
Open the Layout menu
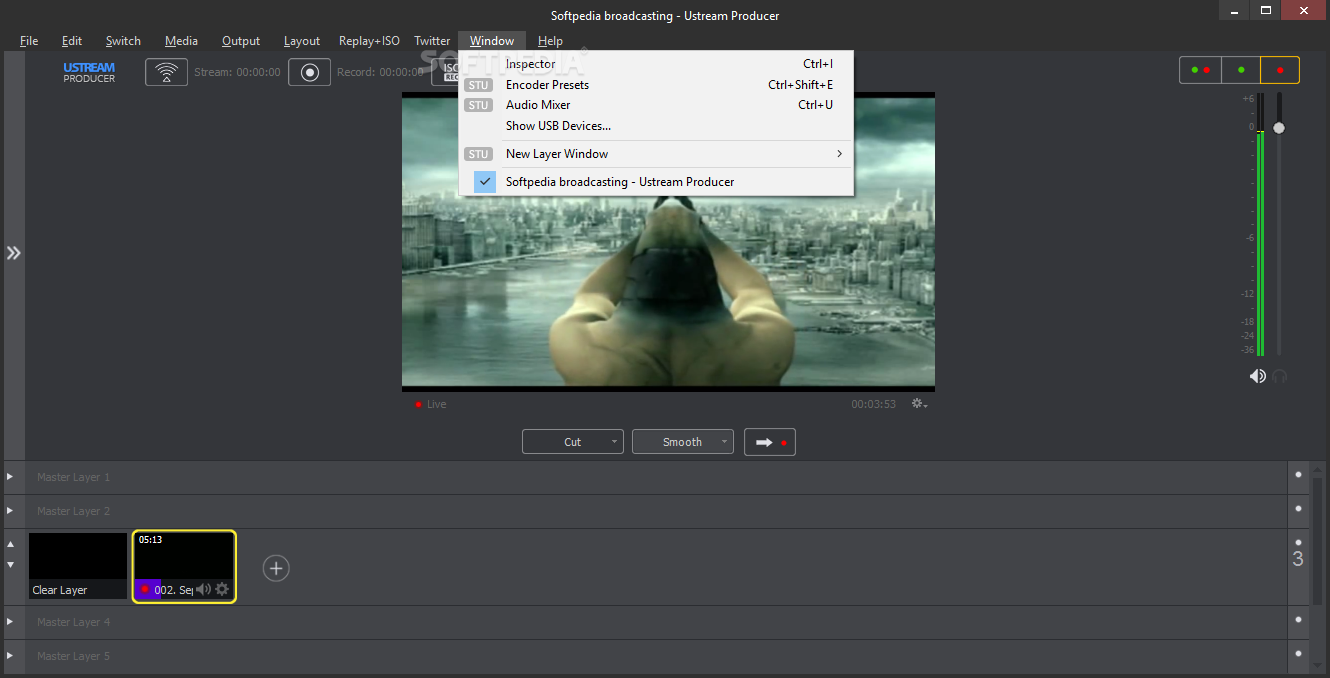point(302,41)
